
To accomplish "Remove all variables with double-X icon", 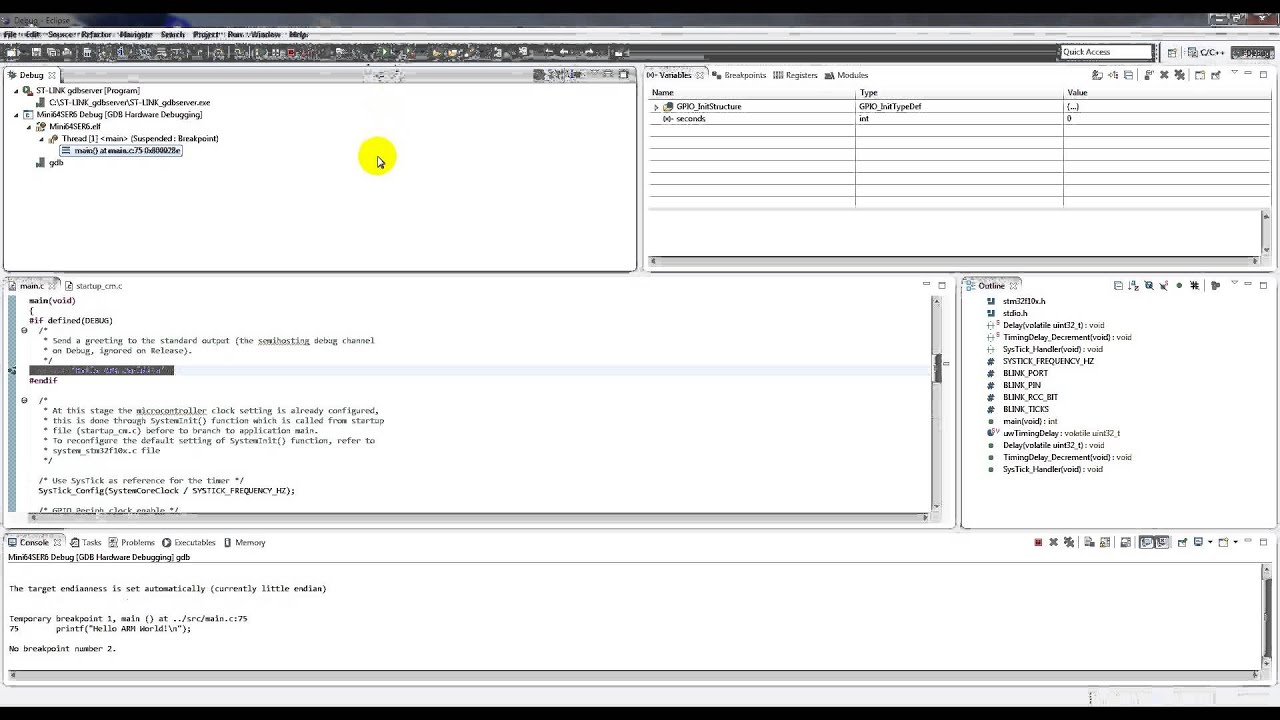I will (x=1179, y=75).
